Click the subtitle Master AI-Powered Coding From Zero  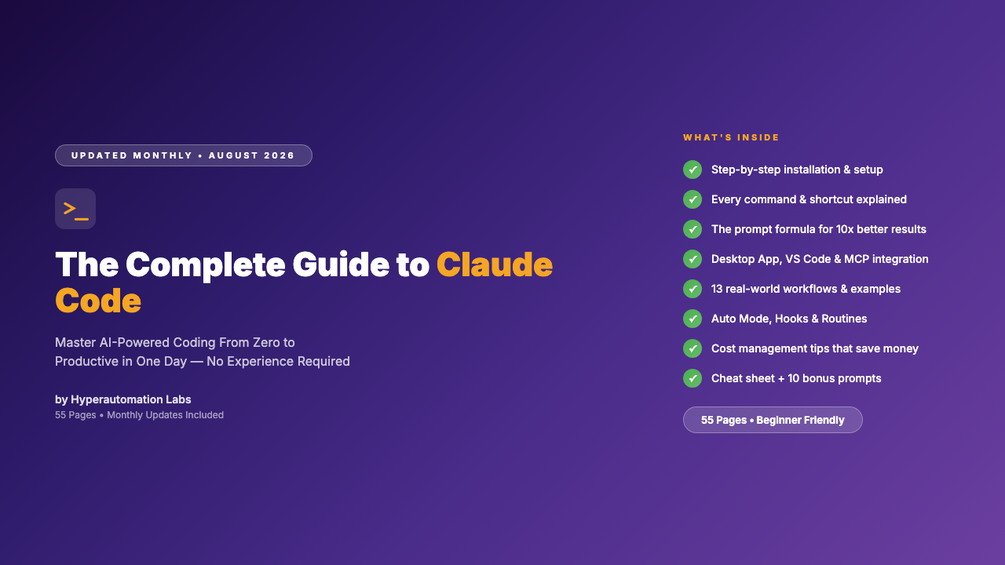(203, 352)
